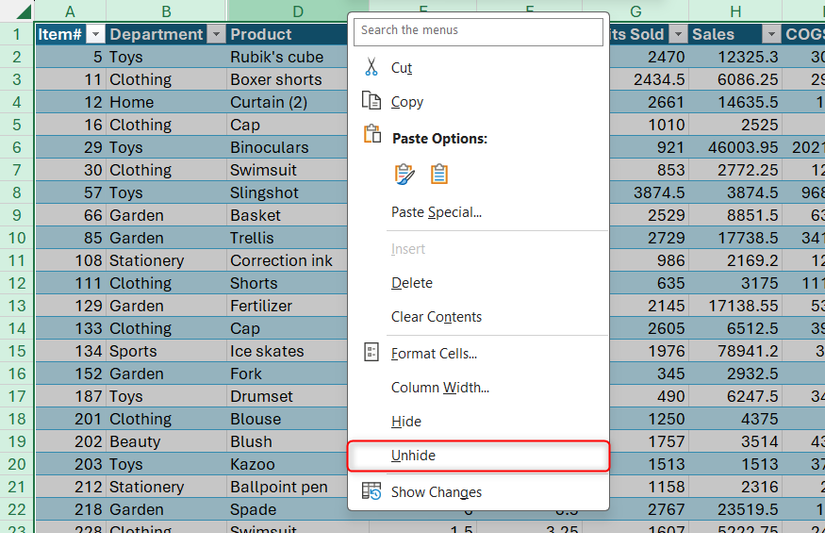The height and width of the screenshot is (533, 825).
Task: Select Cut from context menu
Action: [478, 68]
